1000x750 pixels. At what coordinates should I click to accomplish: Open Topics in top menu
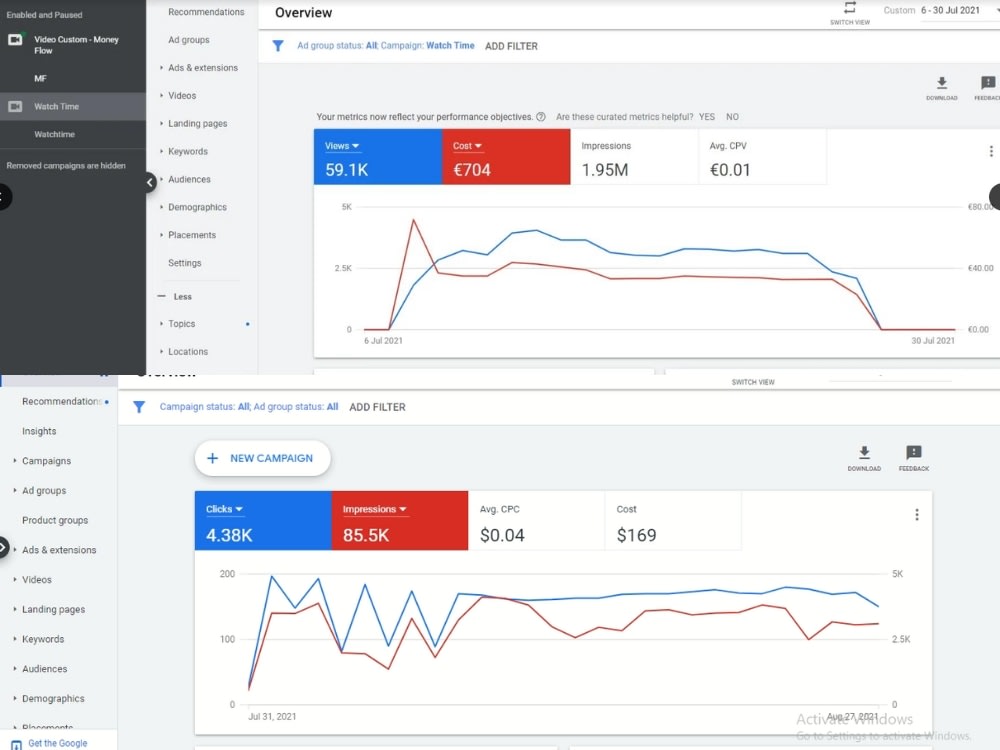[x=181, y=324]
